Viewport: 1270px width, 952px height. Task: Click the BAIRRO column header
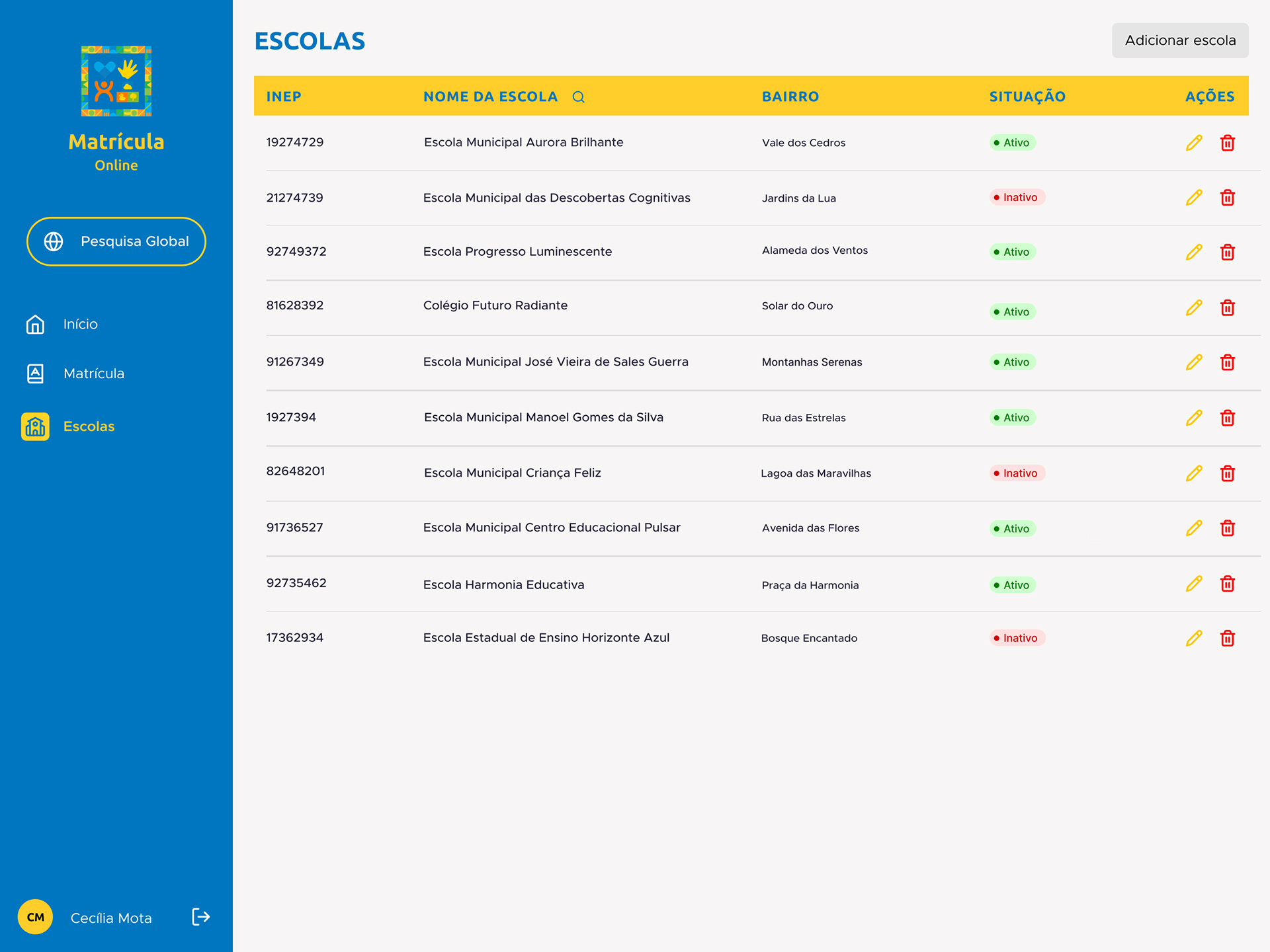[790, 97]
